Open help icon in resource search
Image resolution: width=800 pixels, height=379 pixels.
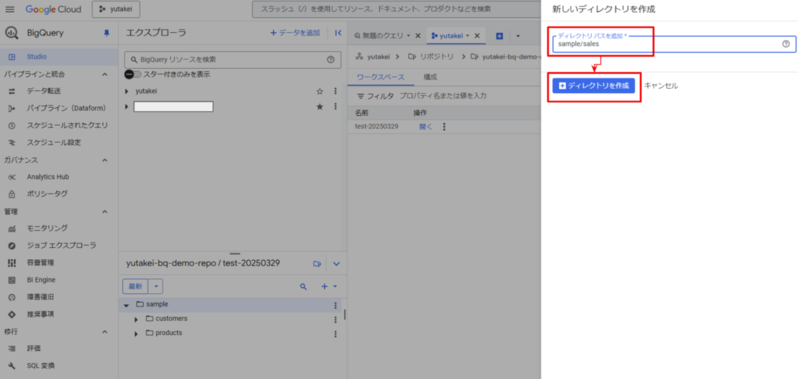pyautogui.click(x=331, y=60)
